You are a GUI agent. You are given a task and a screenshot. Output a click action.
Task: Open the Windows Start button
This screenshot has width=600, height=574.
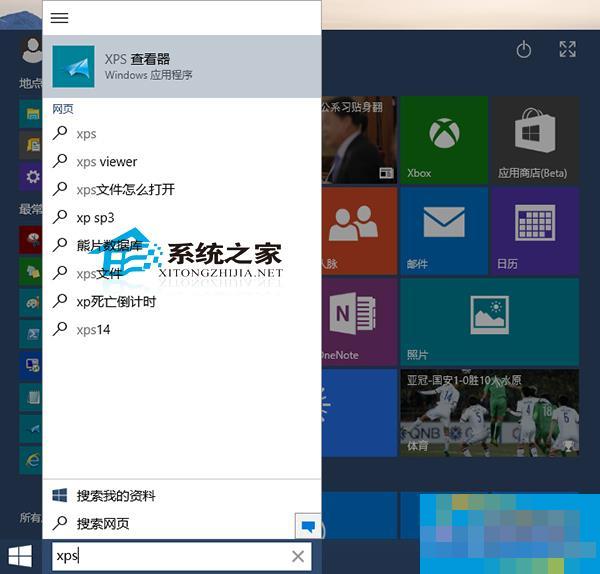pos(20,556)
